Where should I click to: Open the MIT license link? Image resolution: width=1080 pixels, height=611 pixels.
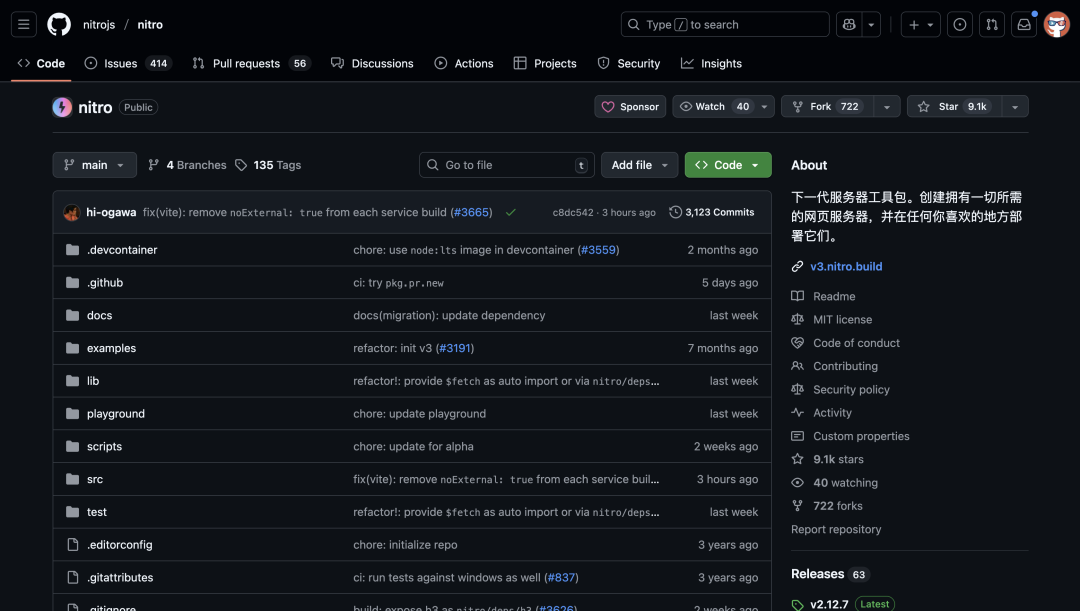(x=842, y=320)
